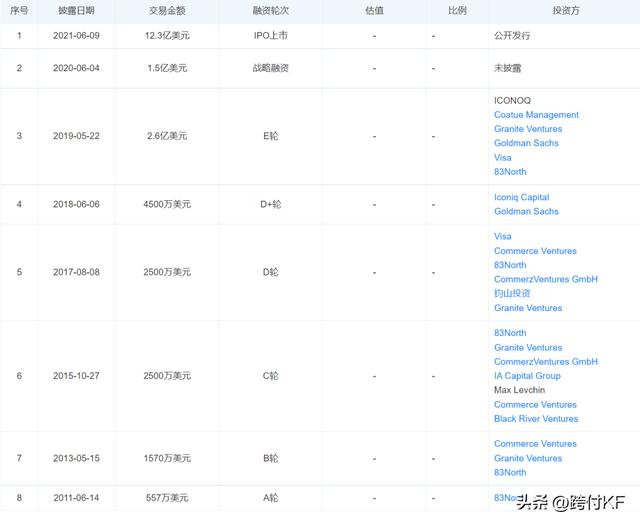Click Iconiq Capital in the D+轮 row
This screenshot has width=640, height=525.
(x=521, y=198)
